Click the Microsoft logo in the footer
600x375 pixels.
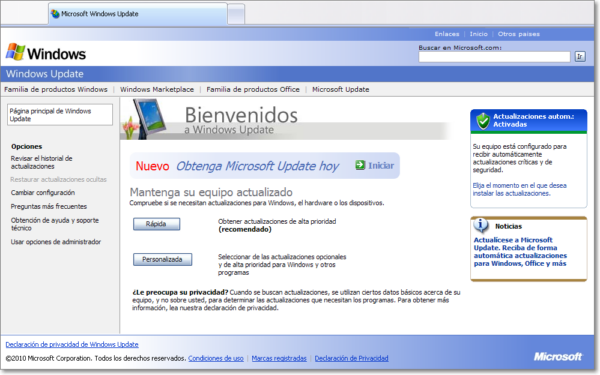point(558,357)
